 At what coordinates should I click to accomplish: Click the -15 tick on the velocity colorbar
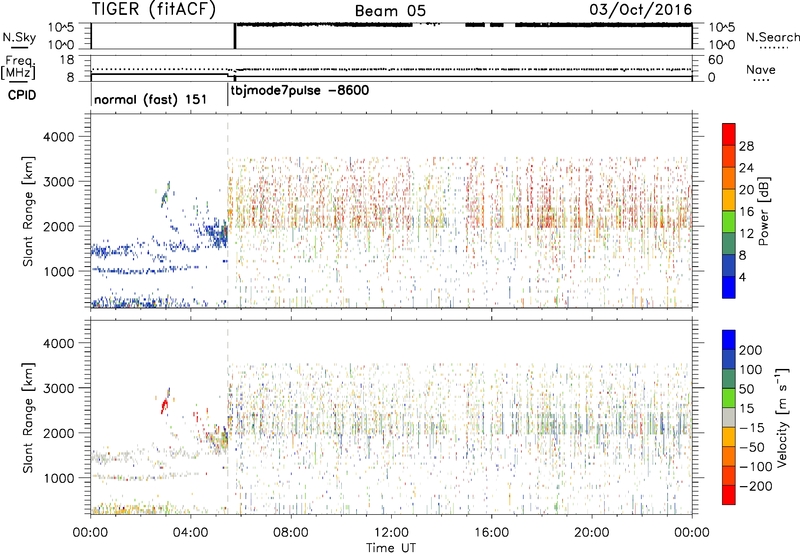coord(752,427)
